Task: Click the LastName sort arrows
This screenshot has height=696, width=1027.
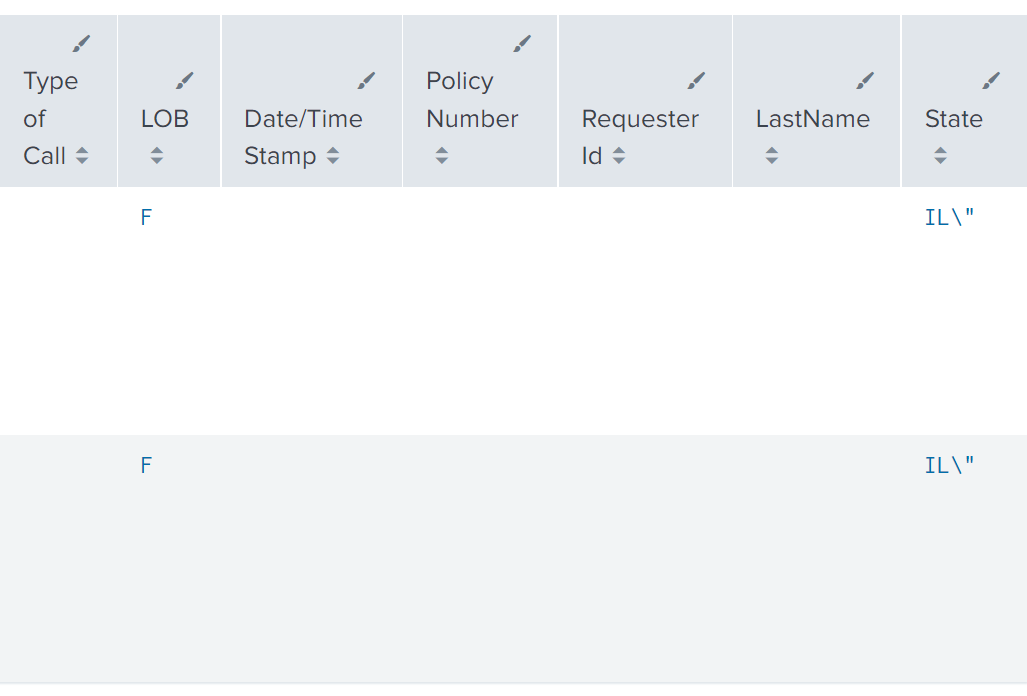Action: tap(772, 156)
